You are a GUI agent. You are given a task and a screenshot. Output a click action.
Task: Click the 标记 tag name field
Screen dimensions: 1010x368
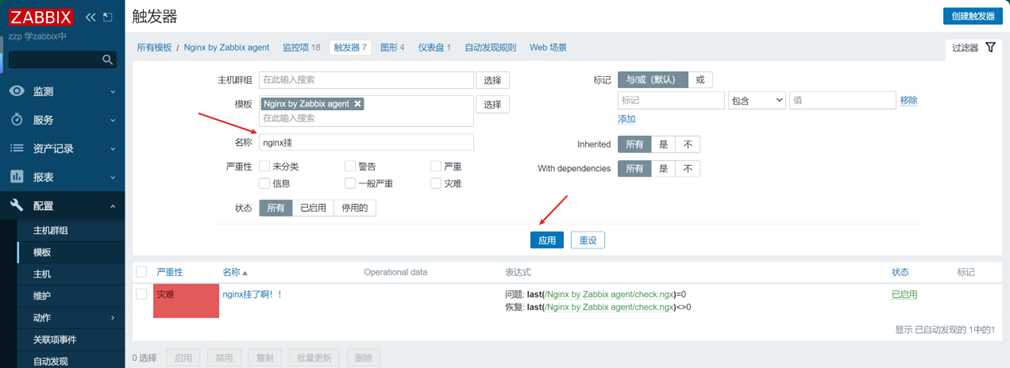tap(671, 101)
